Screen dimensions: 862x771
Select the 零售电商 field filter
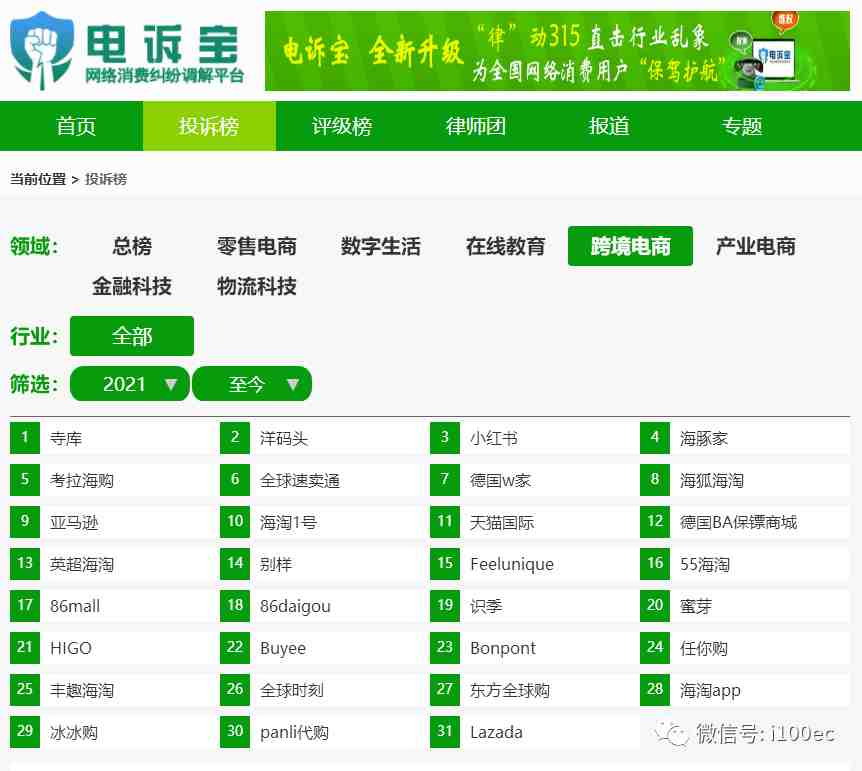point(257,246)
